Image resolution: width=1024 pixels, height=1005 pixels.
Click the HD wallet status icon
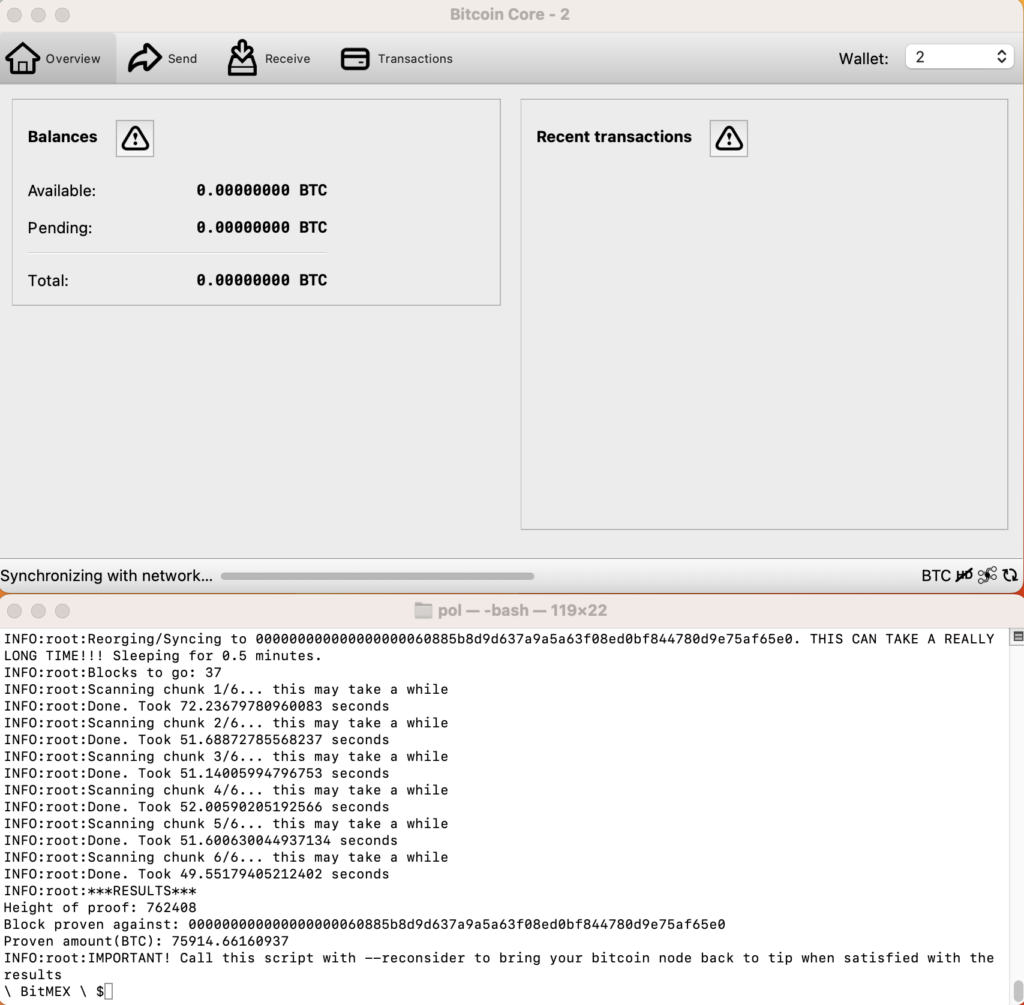click(x=964, y=575)
